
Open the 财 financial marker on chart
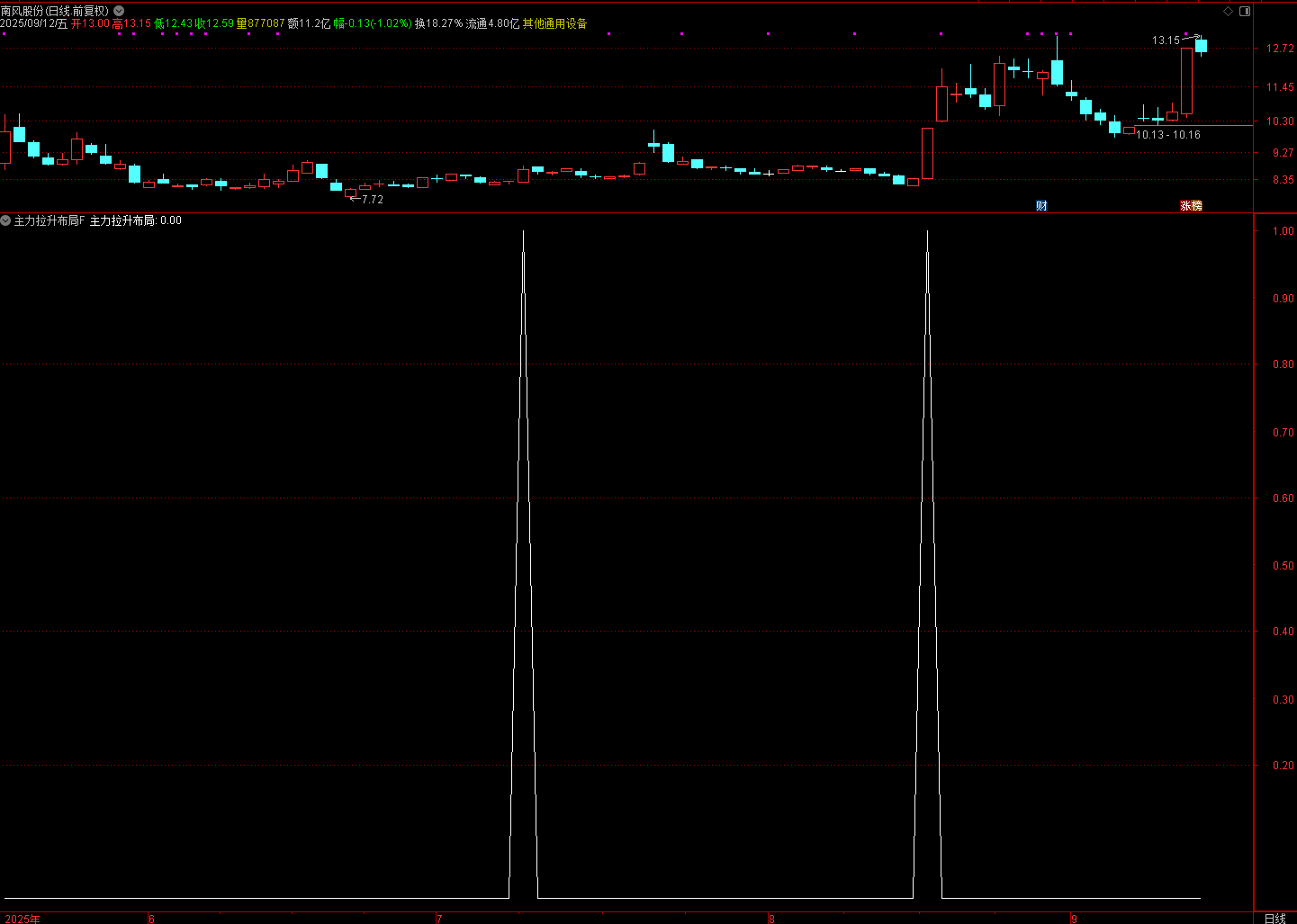1041,206
